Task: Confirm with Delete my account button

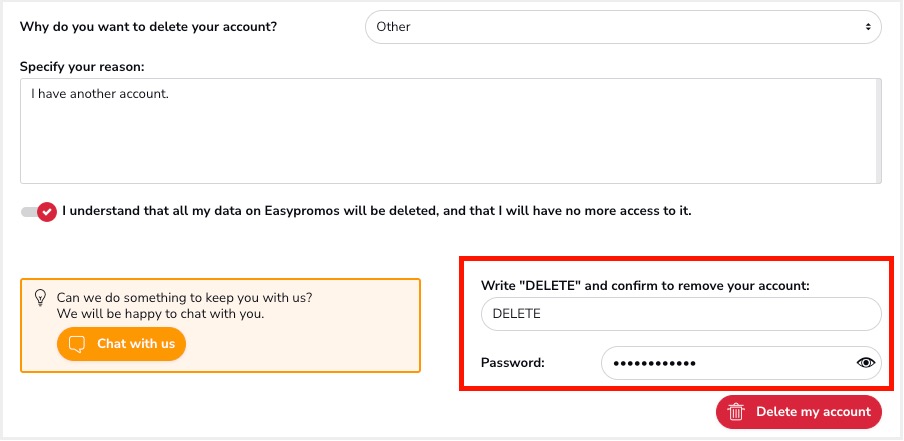Action: [x=798, y=412]
